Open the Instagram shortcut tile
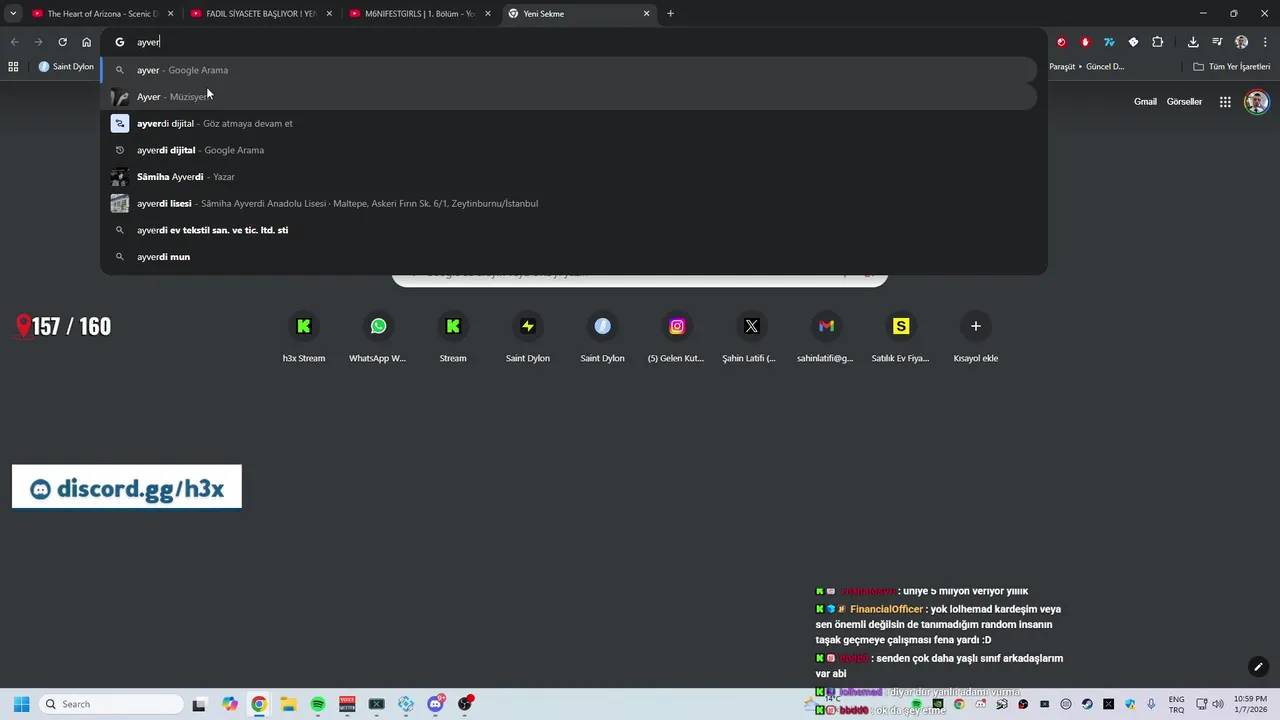 click(677, 337)
